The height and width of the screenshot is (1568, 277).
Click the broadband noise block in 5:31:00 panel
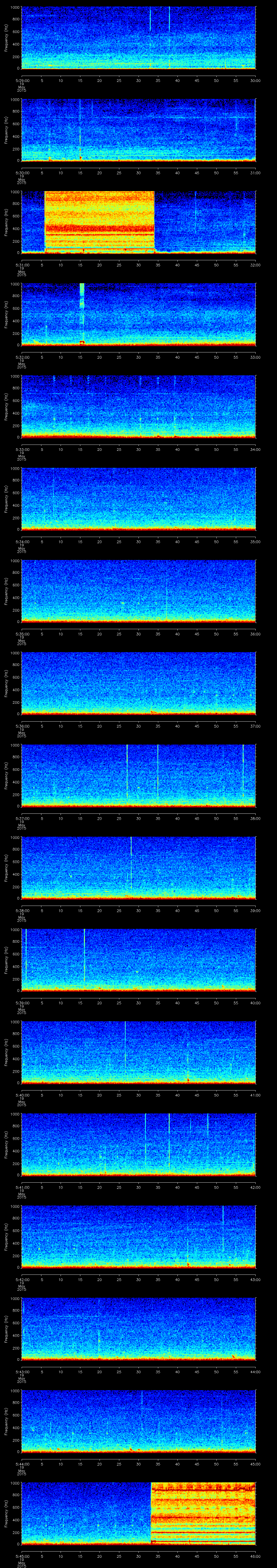(99, 222)
